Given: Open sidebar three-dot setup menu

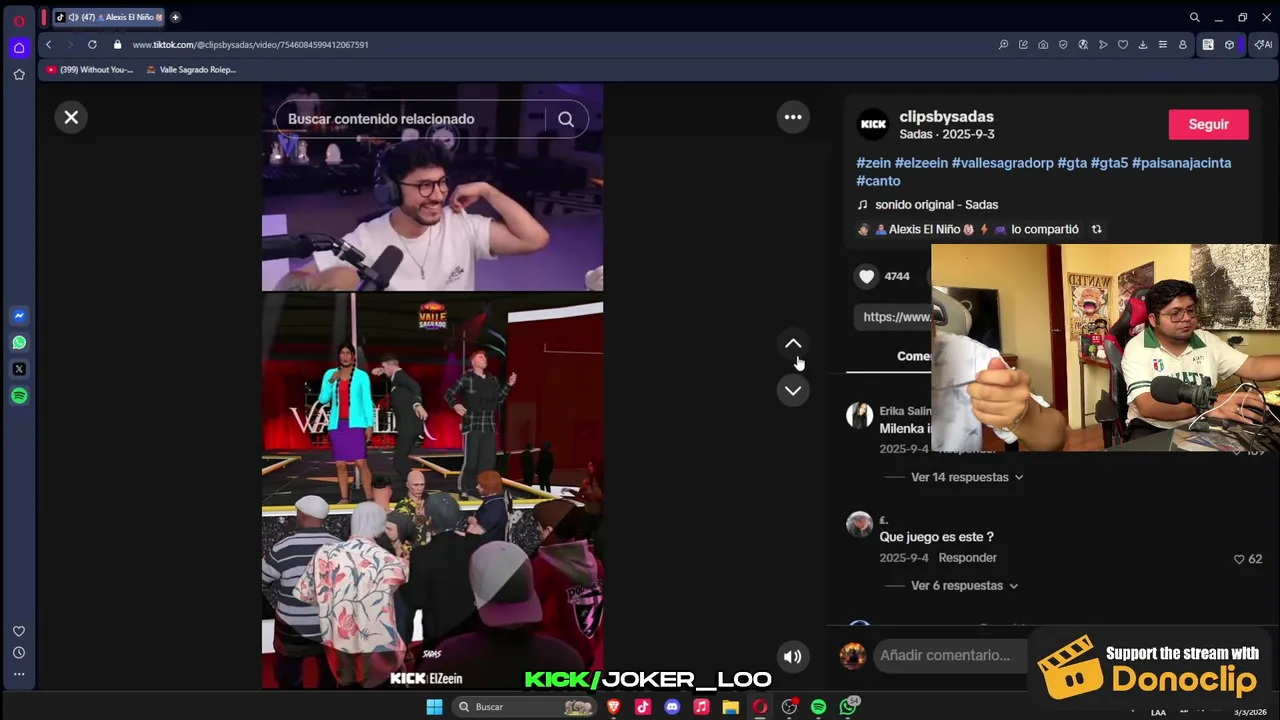Looking at the screenshot, I should click(x=19, y=675).
